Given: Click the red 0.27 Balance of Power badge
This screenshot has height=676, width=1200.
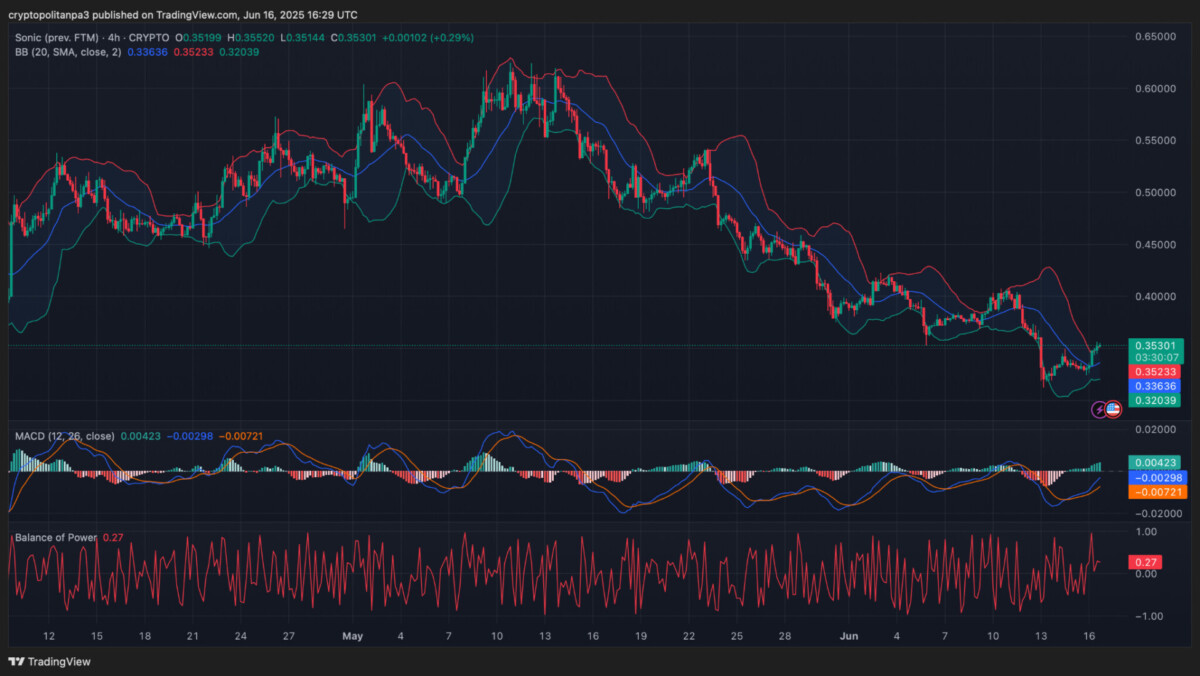Looking at the screenshot, I should click(x=1148, y=563).
